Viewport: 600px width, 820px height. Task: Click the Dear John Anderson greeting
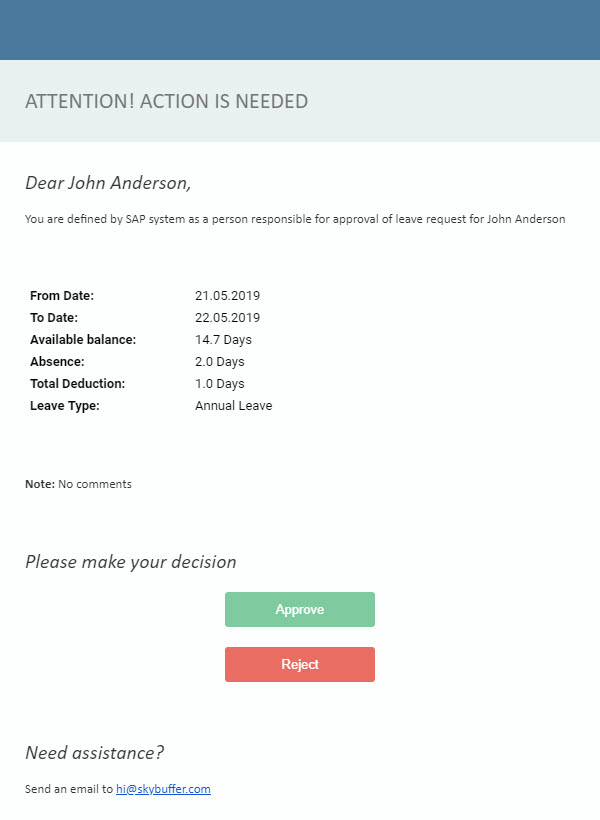click(108, 183)
